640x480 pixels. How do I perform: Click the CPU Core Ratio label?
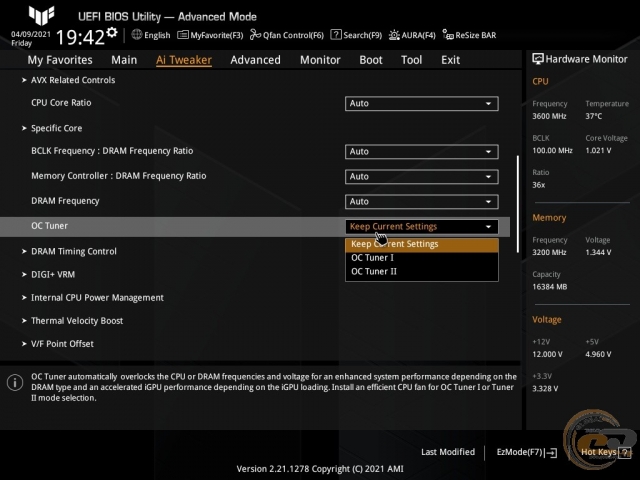(61, 103)
